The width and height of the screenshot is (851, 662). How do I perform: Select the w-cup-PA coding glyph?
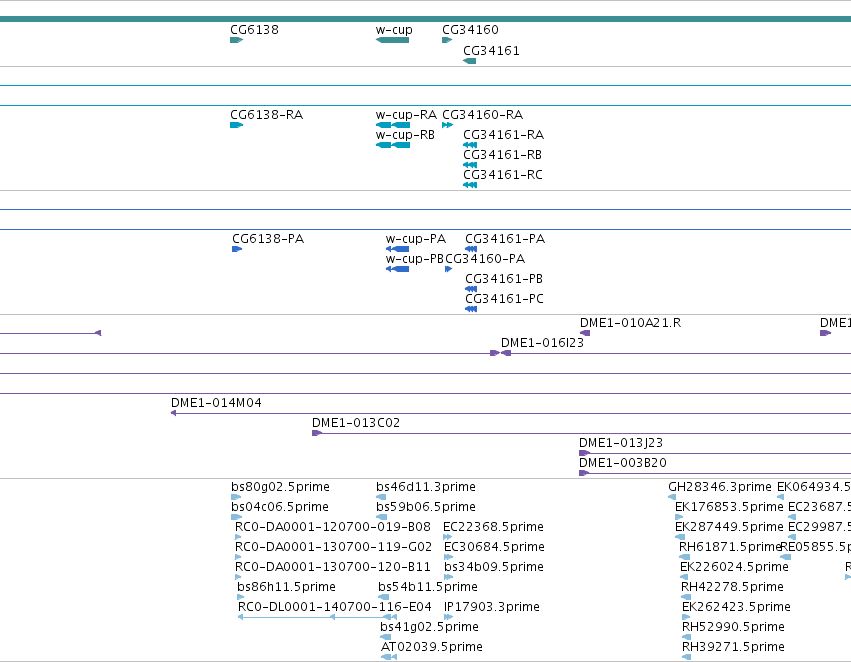coord(397,250)
